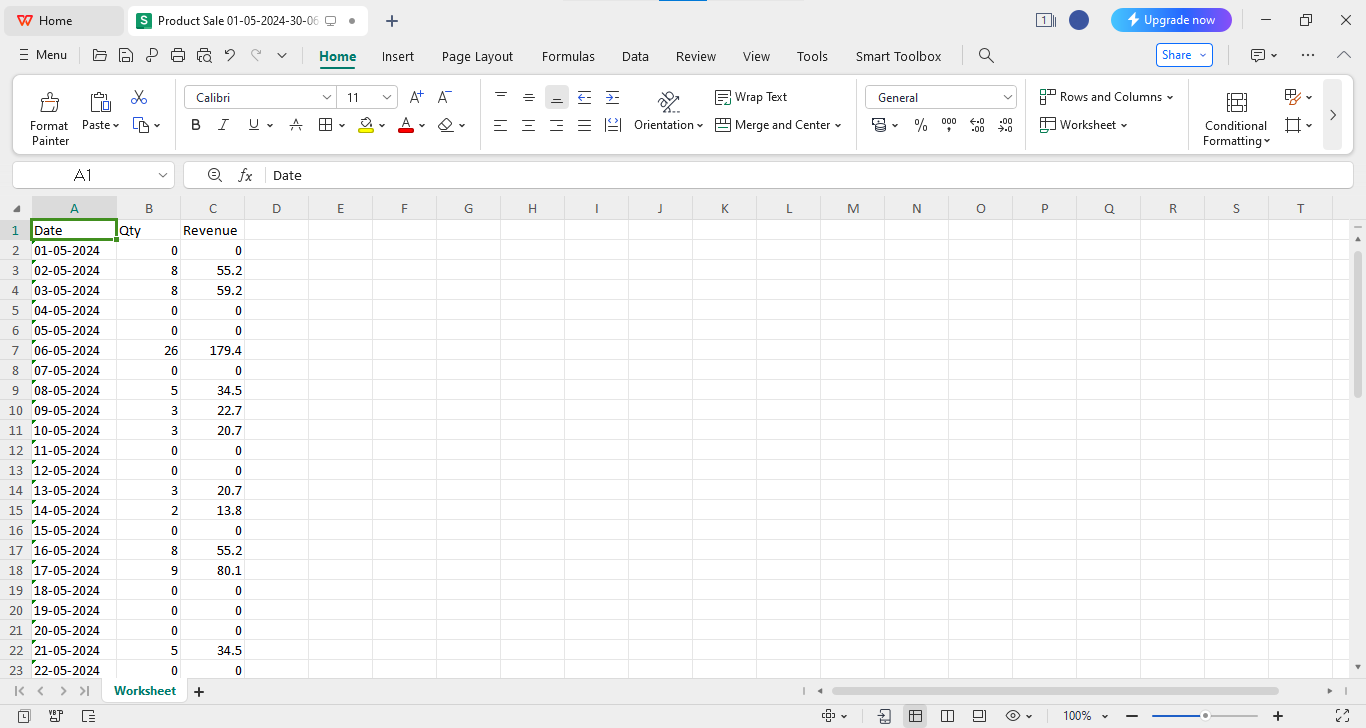Click the Upgrade now button
The image size is (1366, 728).
click(1171, 20)
